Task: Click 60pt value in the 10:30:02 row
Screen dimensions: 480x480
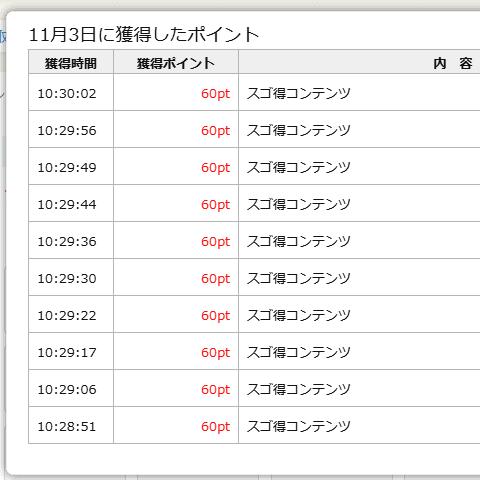Action: coord(216,94)
